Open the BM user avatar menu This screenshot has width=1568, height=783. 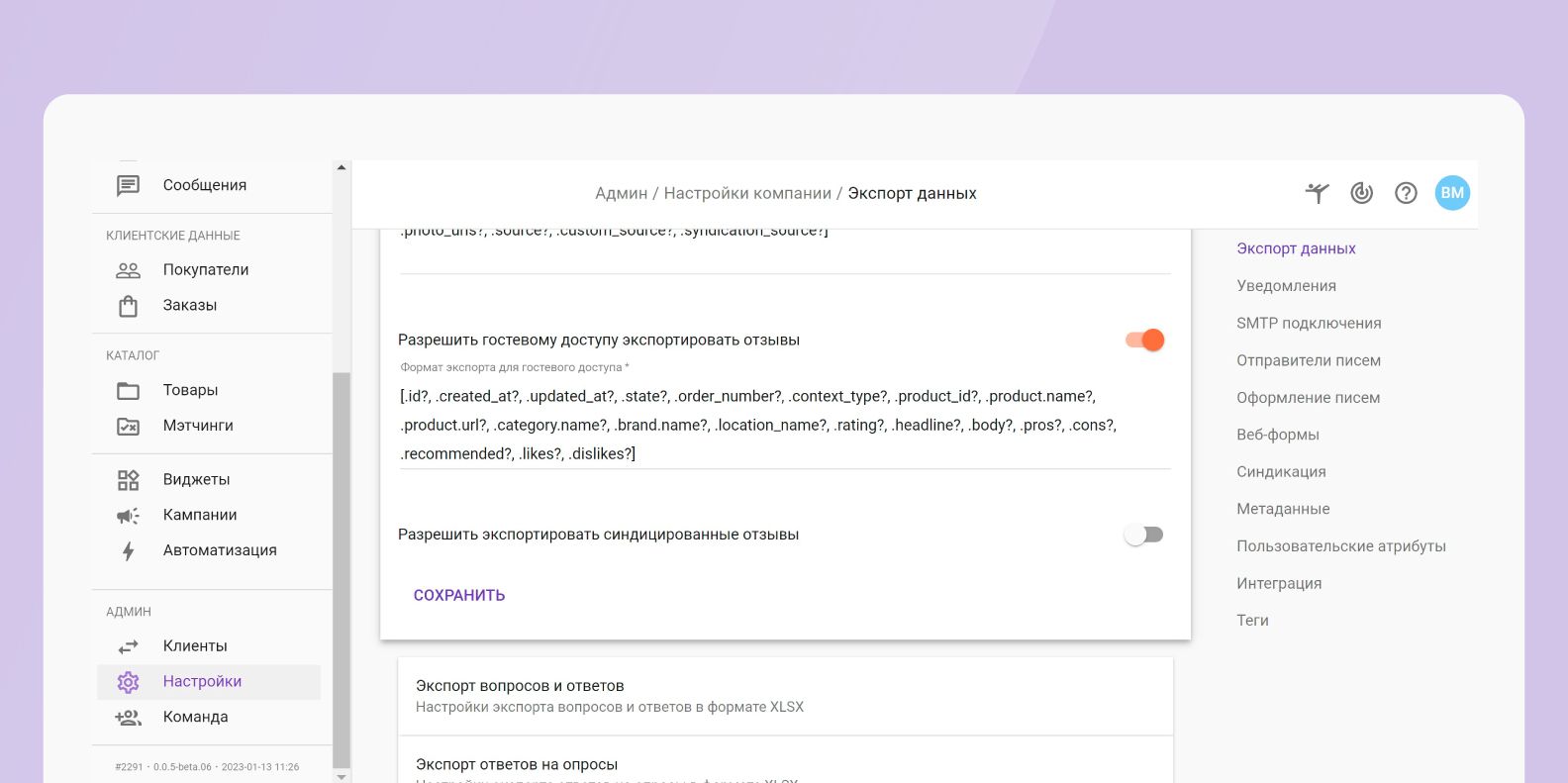1452,193
